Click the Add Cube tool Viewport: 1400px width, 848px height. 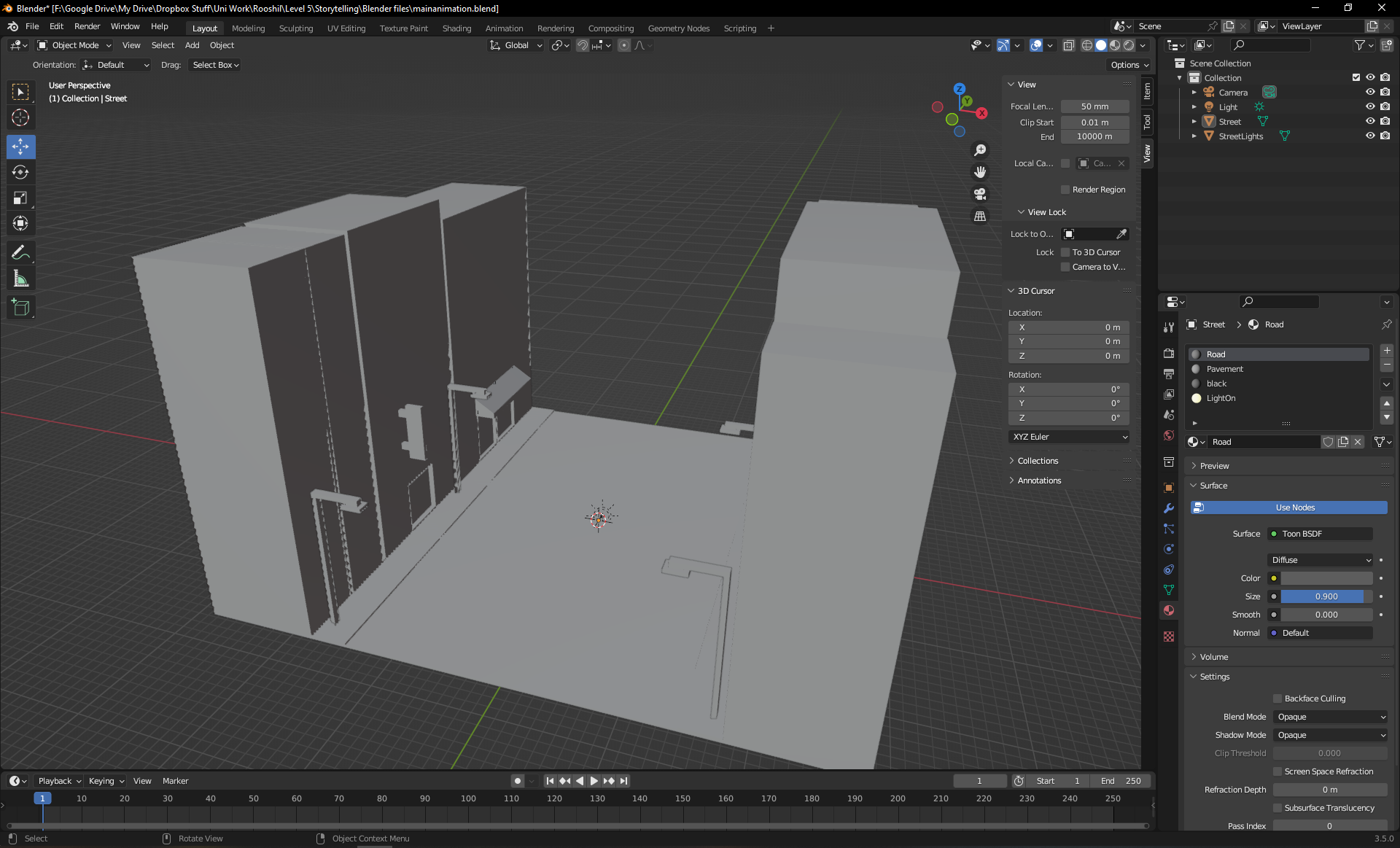20,308
